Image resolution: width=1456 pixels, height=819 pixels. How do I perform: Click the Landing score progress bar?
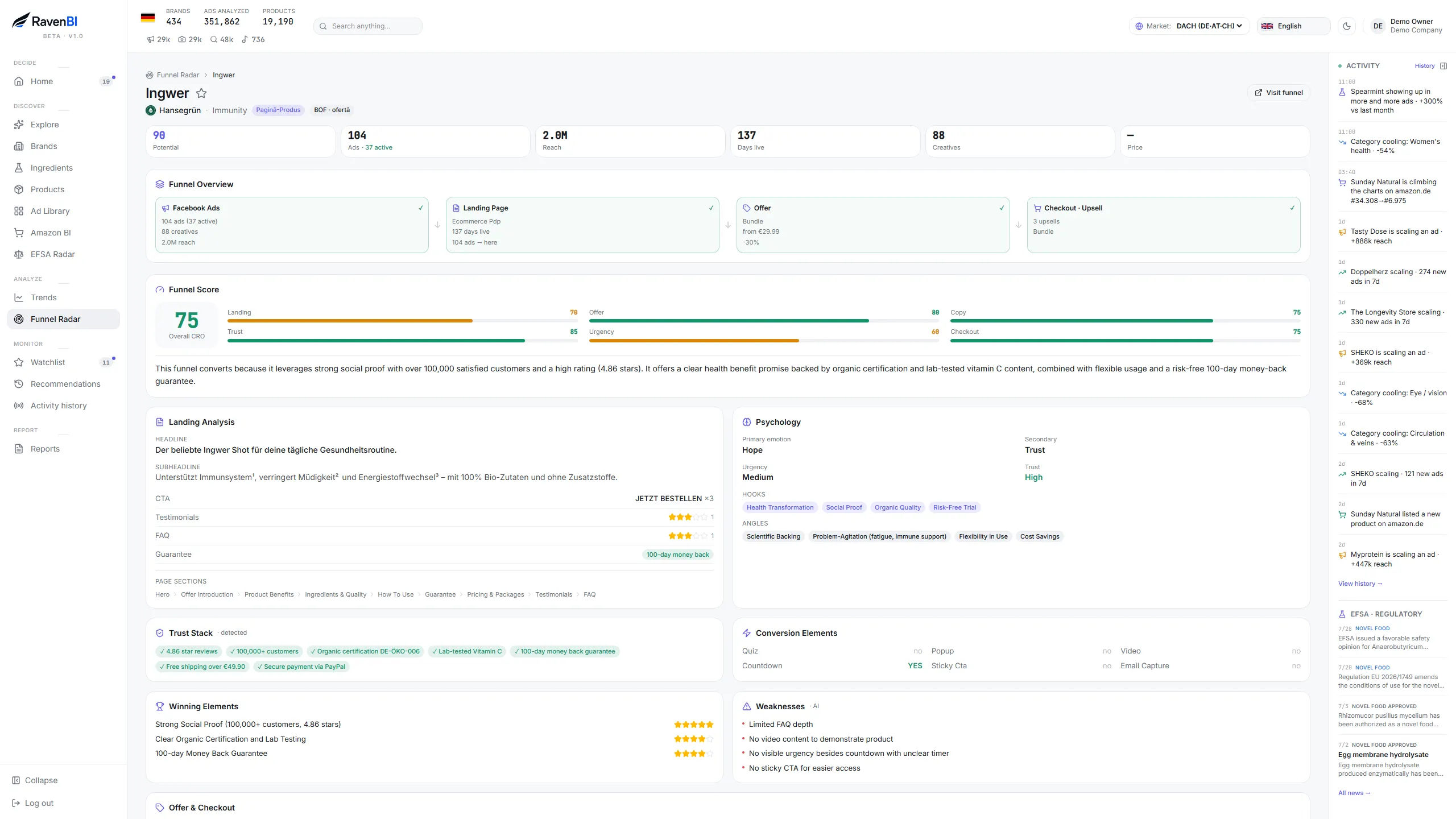tap(402, 321)
